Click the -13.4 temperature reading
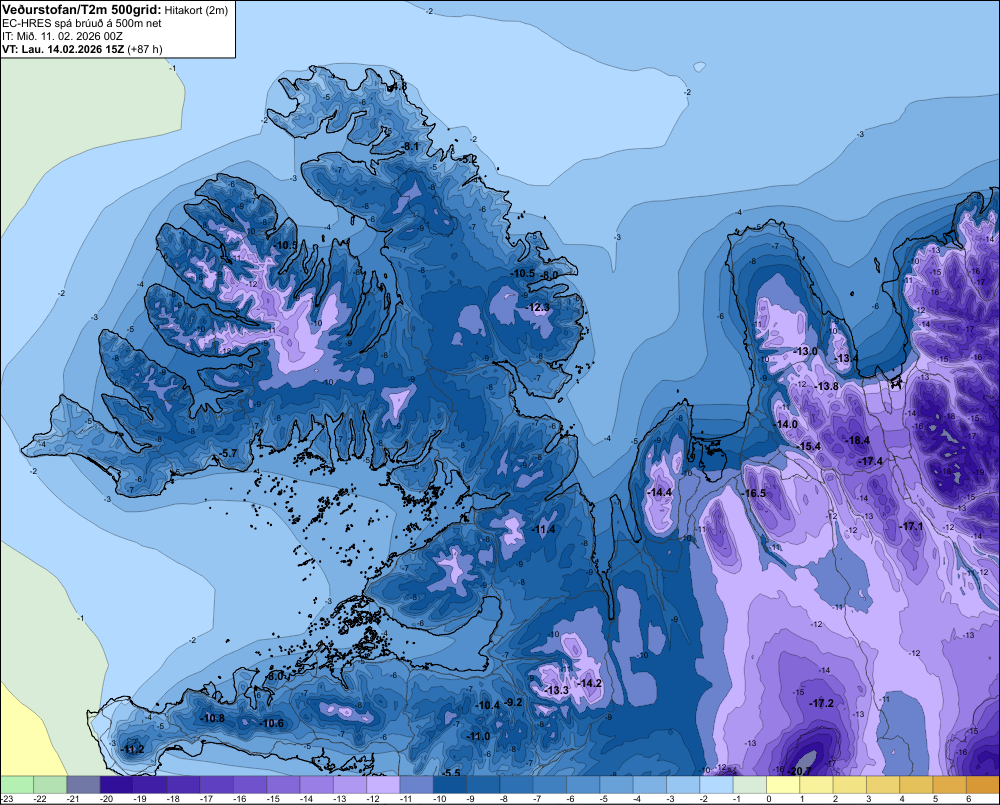 pyautogui.click(x=846, y=358)
